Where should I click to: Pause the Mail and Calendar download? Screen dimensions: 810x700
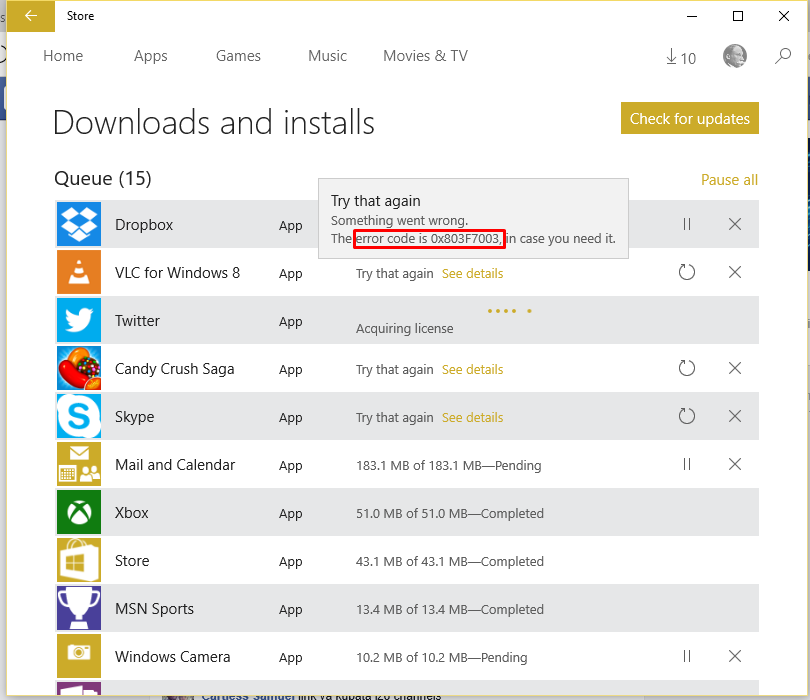tap(687, 464)
